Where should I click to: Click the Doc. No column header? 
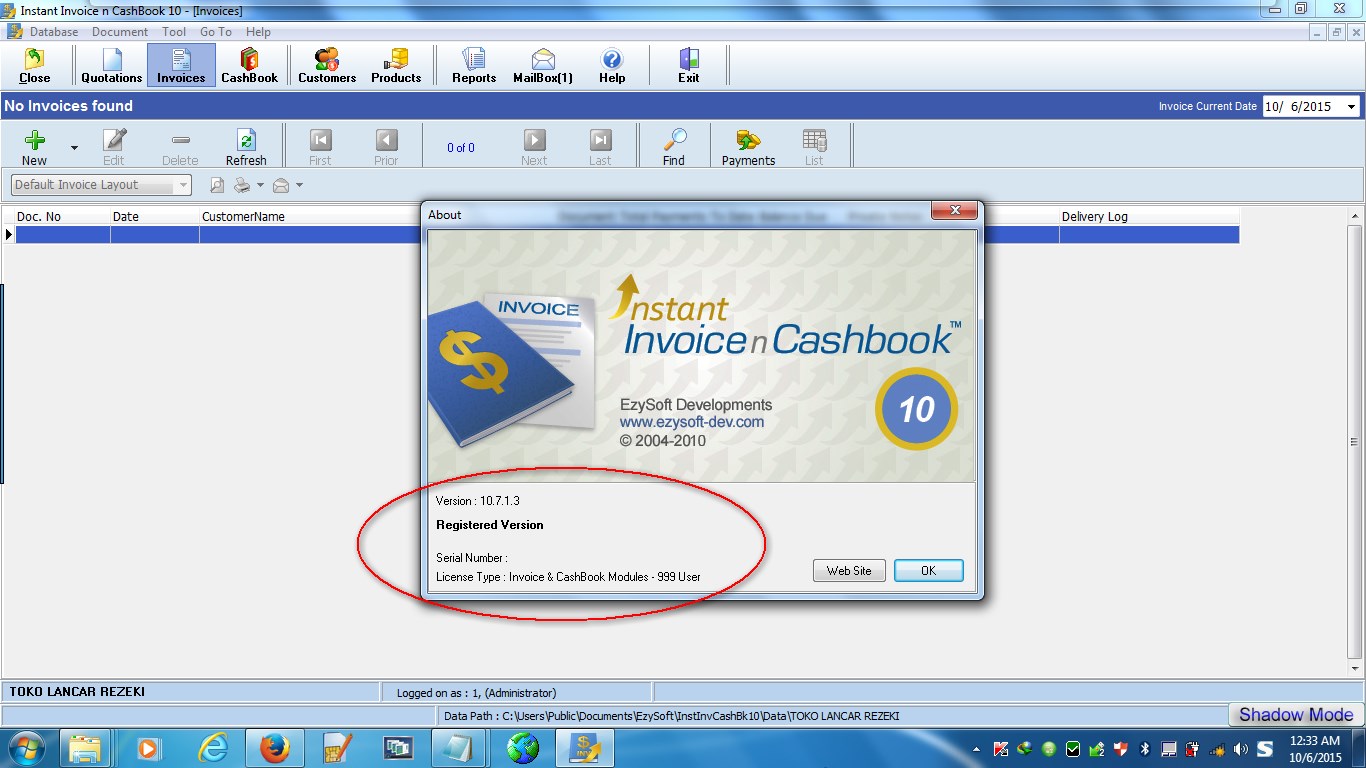(63, 216)
